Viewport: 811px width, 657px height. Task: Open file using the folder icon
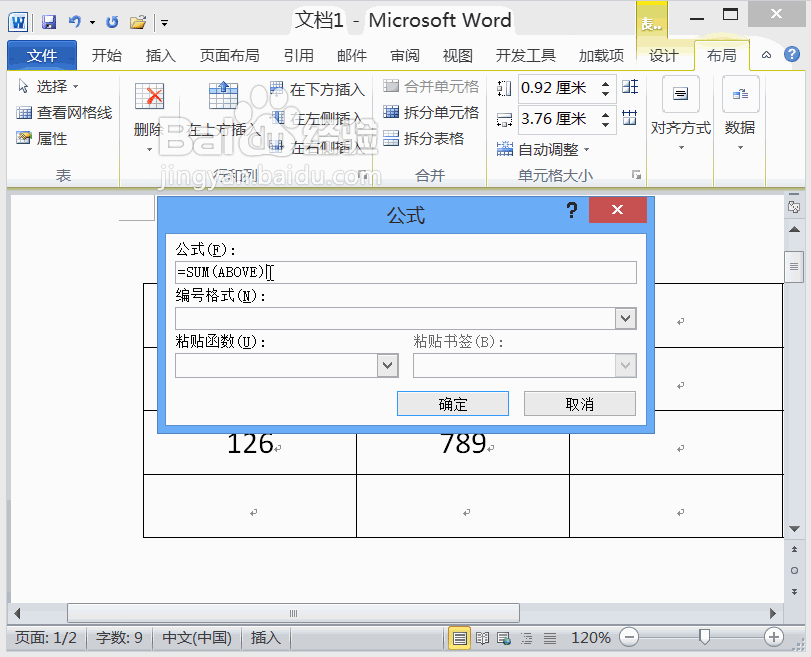[138, 22]
